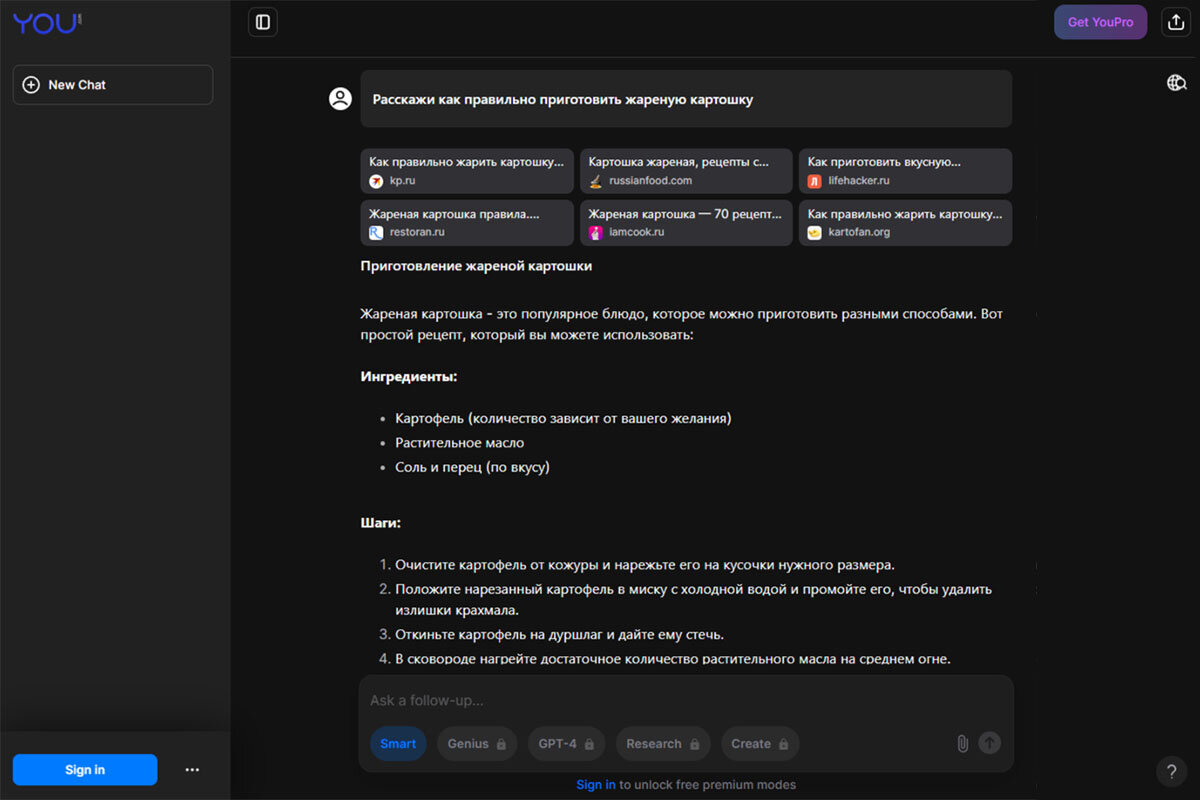This screenshot has height=800, width=1200.
Task: Click step 1 'Очистите картофель от кожуры'
Action: 644,565
